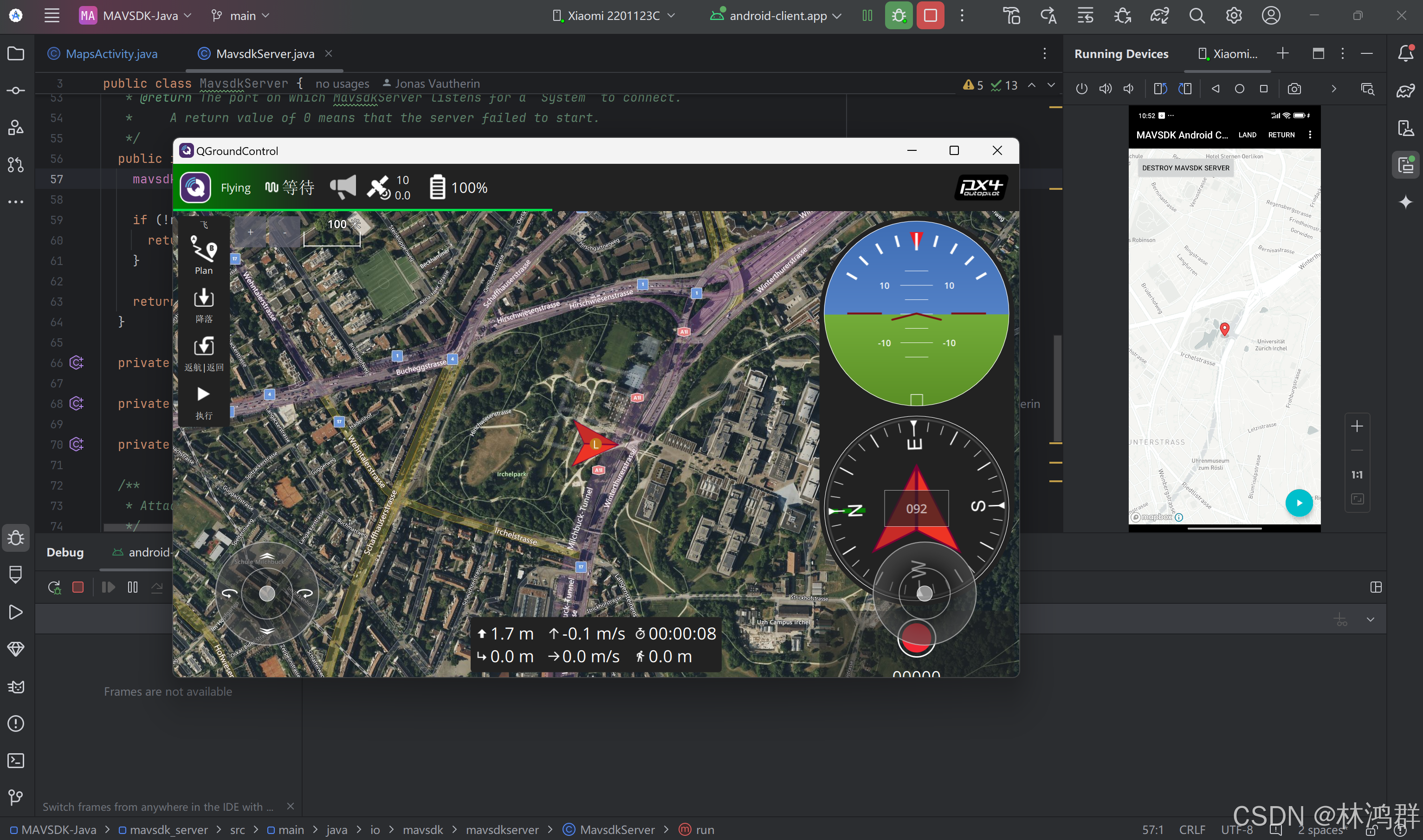The image size is (1423, 840).
Task: Open the Pull Requests tool window
Action: (x=16, y=165)
